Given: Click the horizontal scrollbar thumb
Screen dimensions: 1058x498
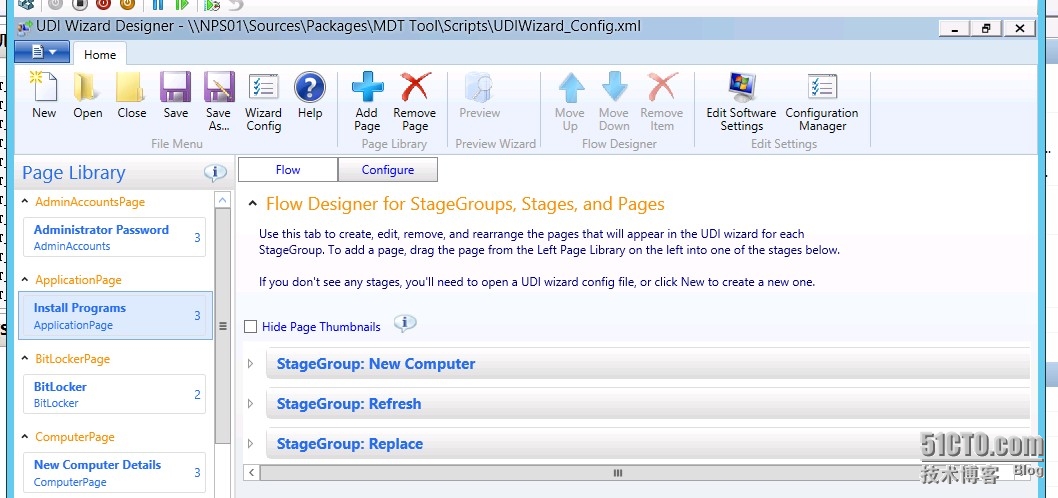Looking at the screenshot, I should [617, 473].
